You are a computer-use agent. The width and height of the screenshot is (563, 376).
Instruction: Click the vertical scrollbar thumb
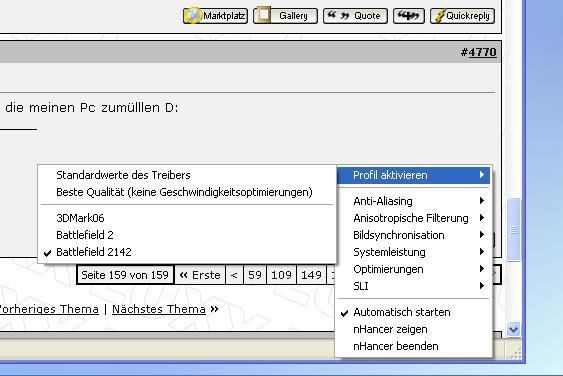pos(513,229)
